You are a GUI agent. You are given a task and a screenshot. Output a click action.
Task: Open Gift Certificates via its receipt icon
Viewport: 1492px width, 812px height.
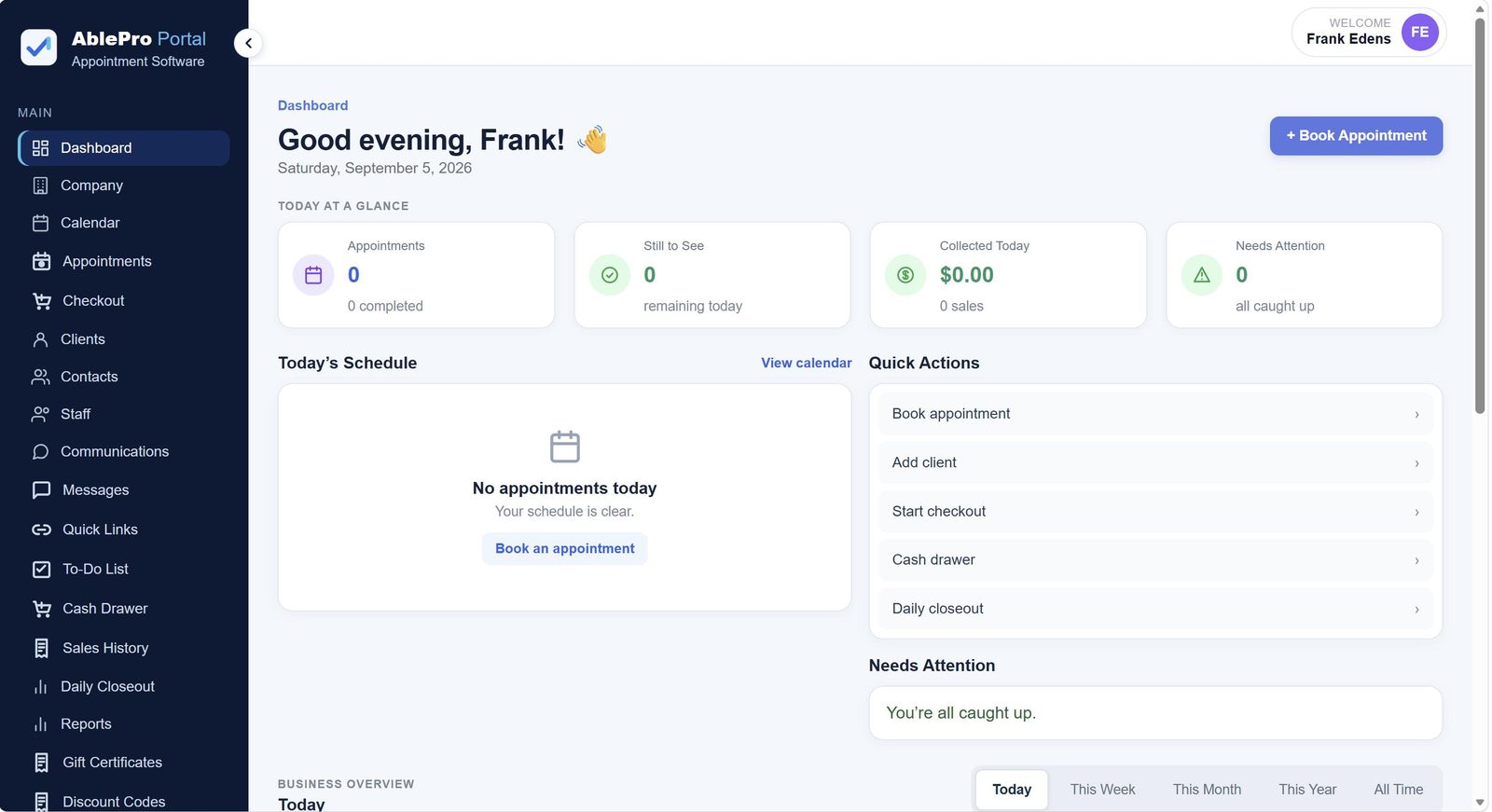[x=41, y=763]
